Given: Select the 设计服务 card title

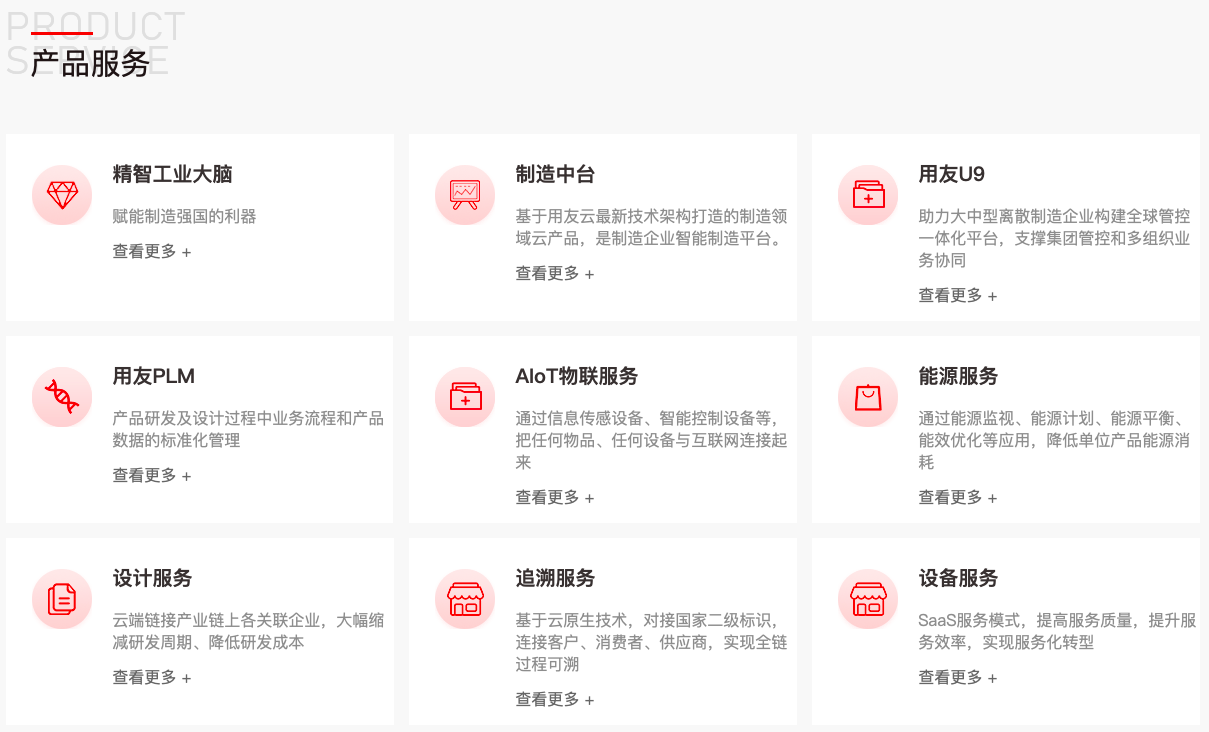Looking at the screenshot, I should [153, 579].
